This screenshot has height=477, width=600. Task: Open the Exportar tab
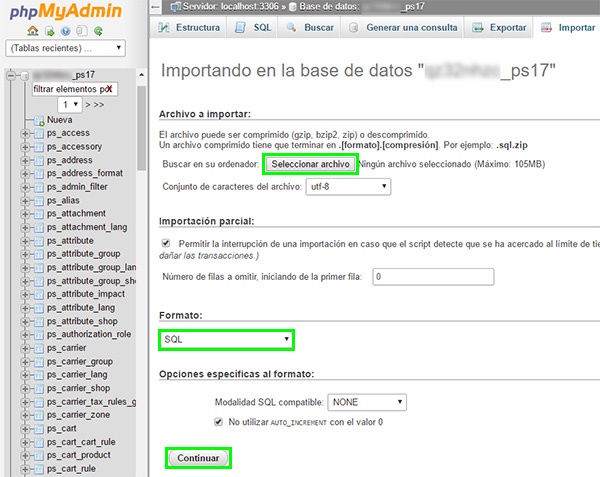(499, 28)
